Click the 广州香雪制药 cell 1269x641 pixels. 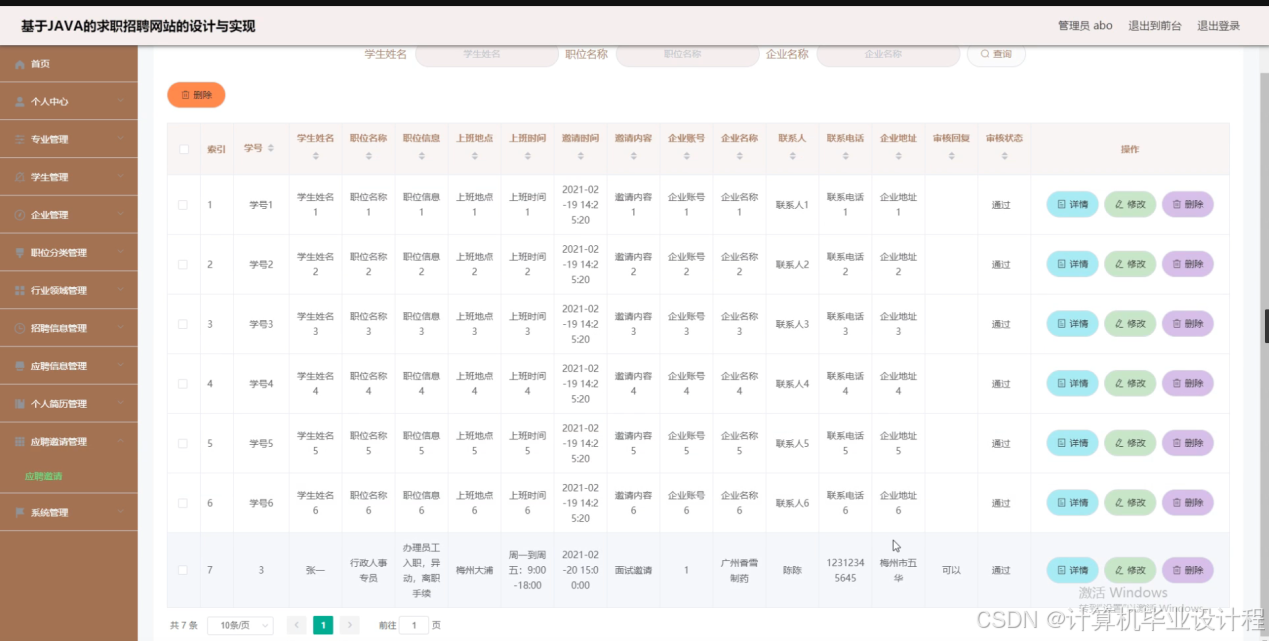(739, 570)
